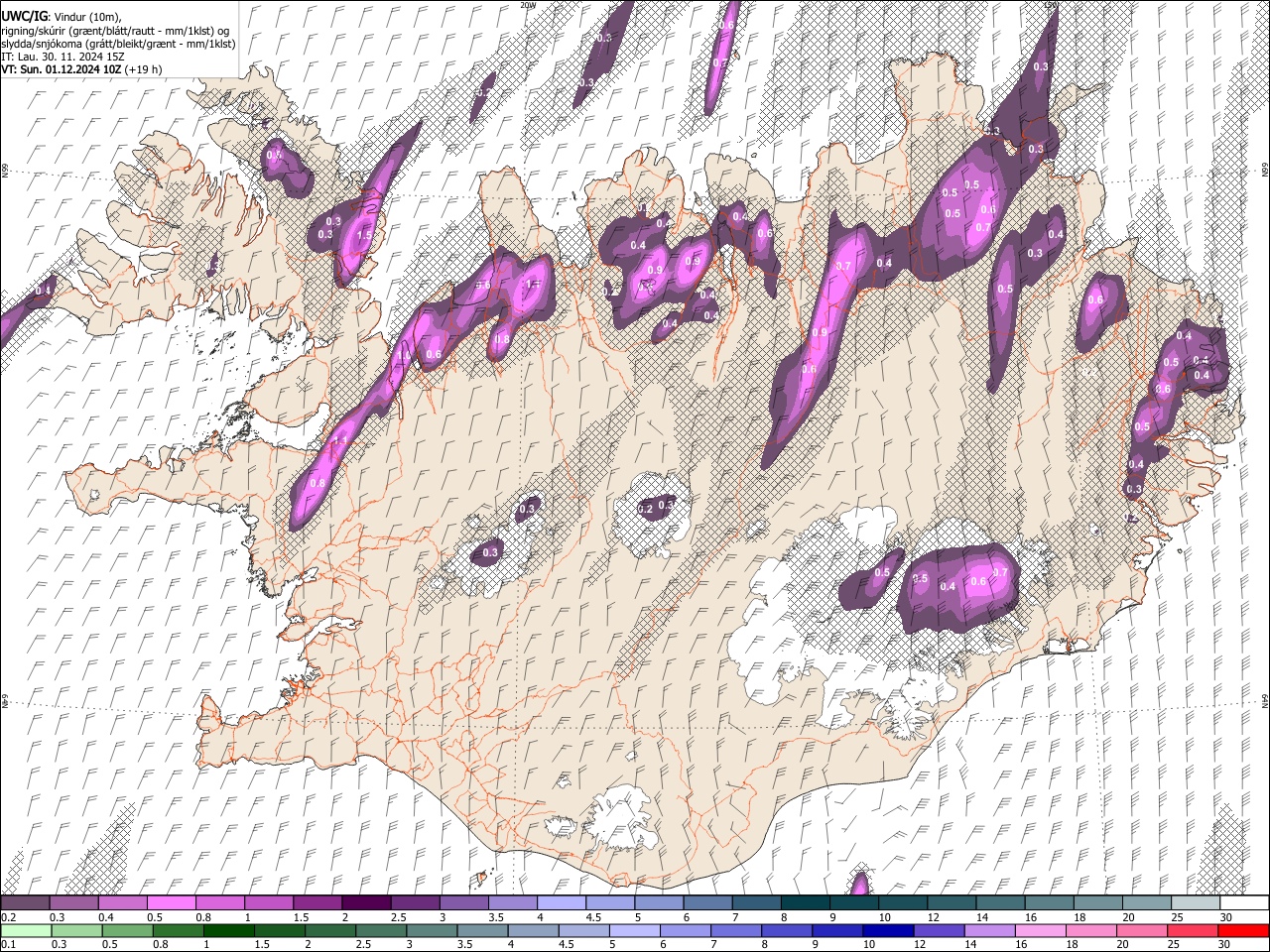Choose the upper legend swatch labeled 10
The image size is (1270, 952).
point(902,902)
